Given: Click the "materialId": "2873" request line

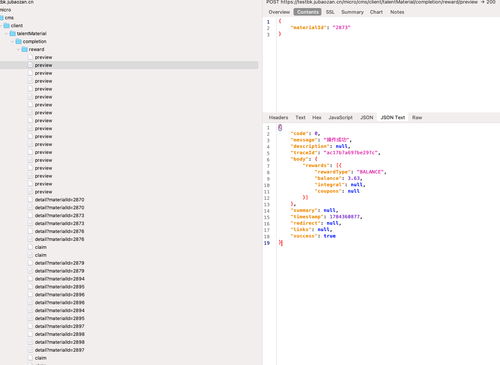Looking at the screenshot, I should (x=320, y=28).
